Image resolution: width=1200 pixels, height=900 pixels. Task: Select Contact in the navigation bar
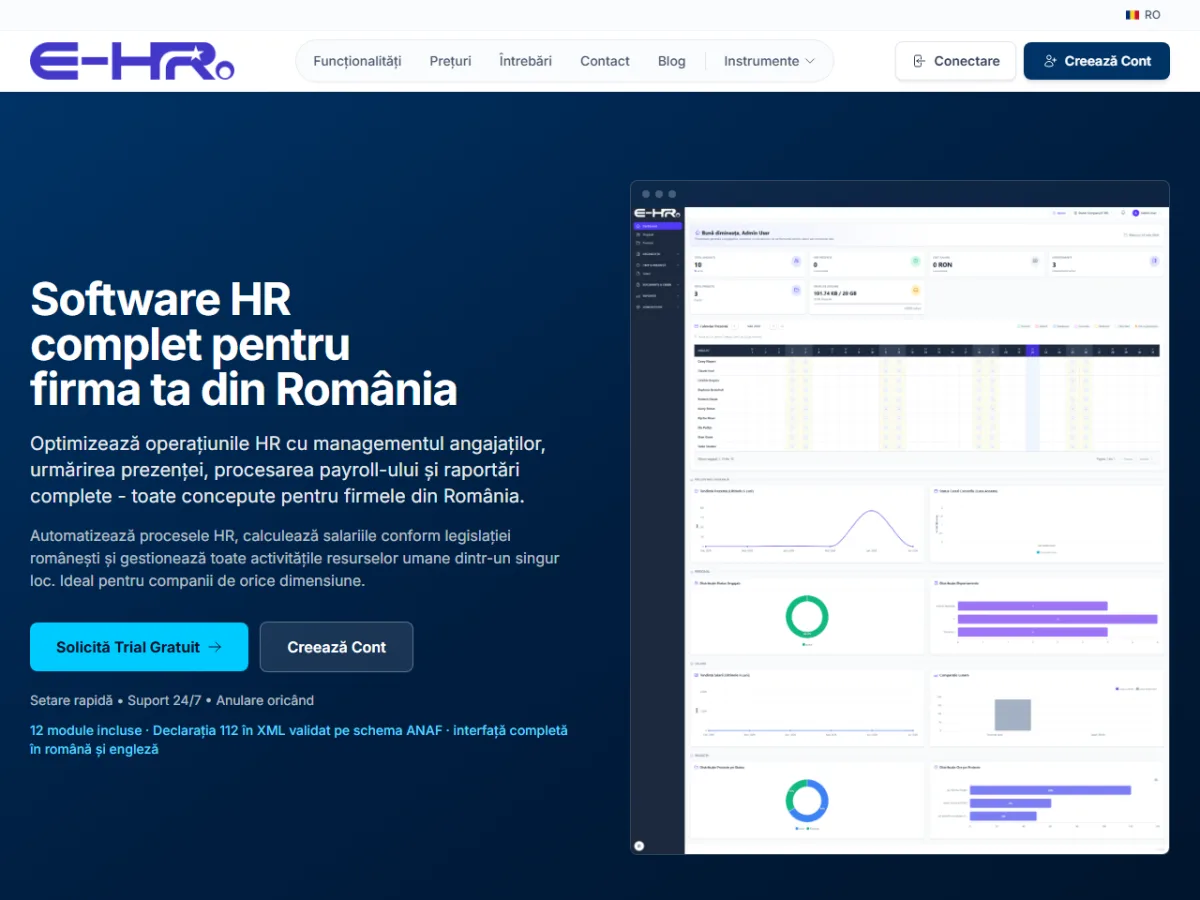pos(605,61)
